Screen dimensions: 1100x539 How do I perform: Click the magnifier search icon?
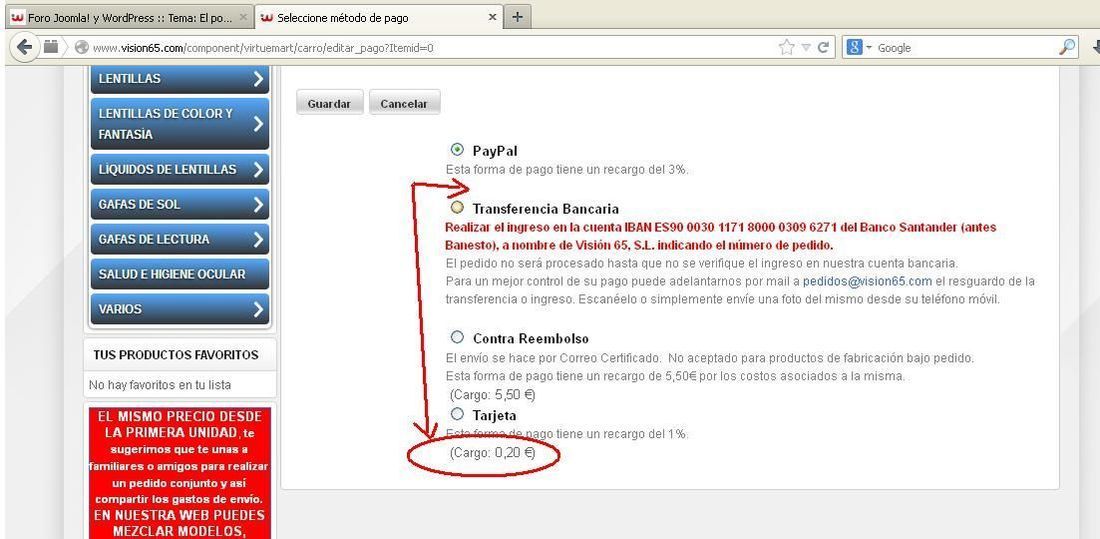1066,48
